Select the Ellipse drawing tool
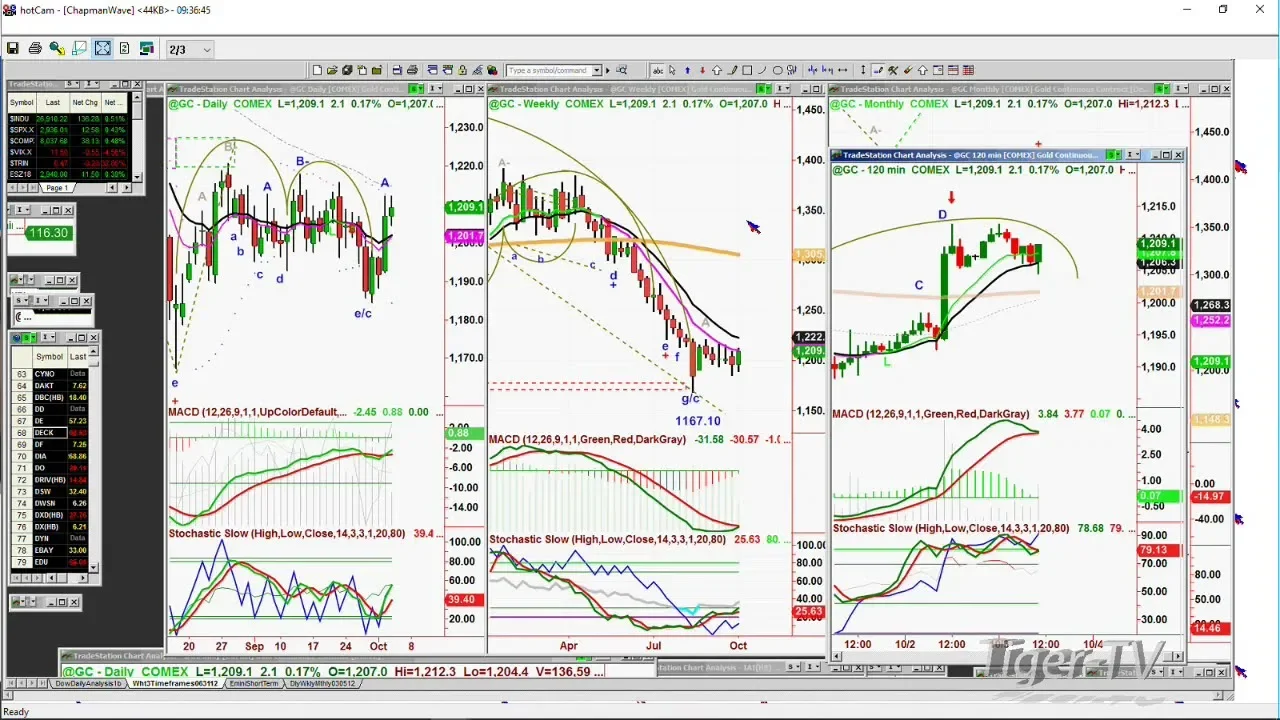1280x720 pixels. 777,70
